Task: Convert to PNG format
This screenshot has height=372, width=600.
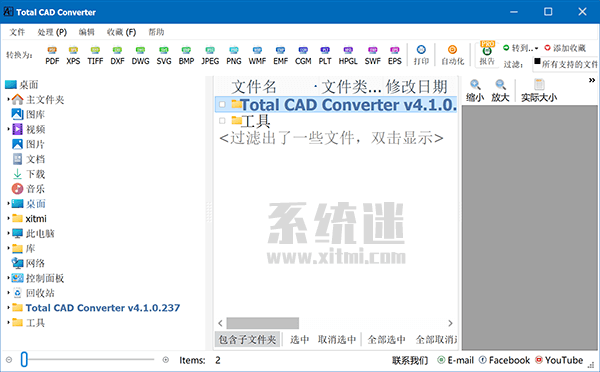Action: tap(234, 55)
